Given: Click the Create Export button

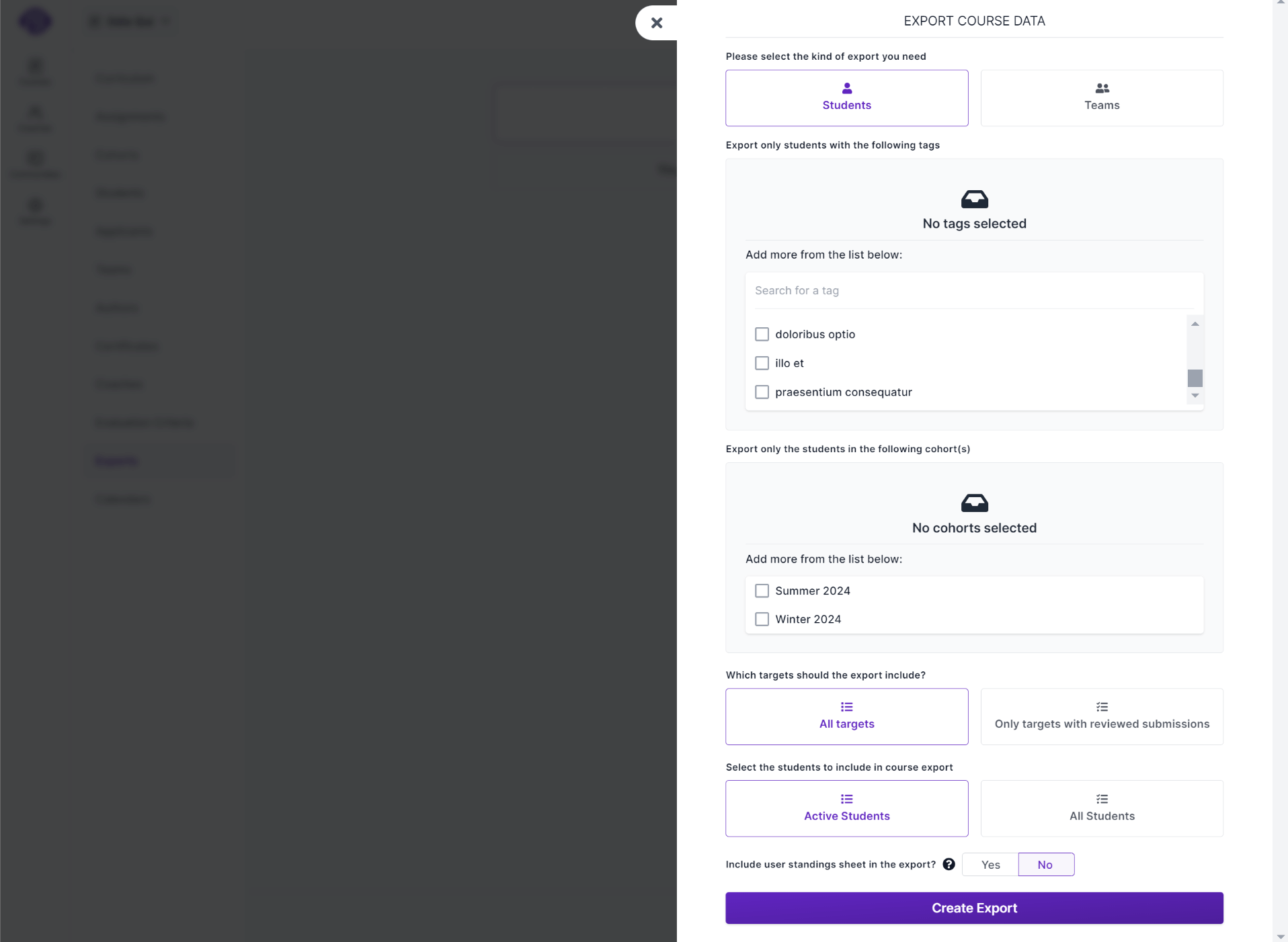Looking at the screenshot, I should point(974,908).
